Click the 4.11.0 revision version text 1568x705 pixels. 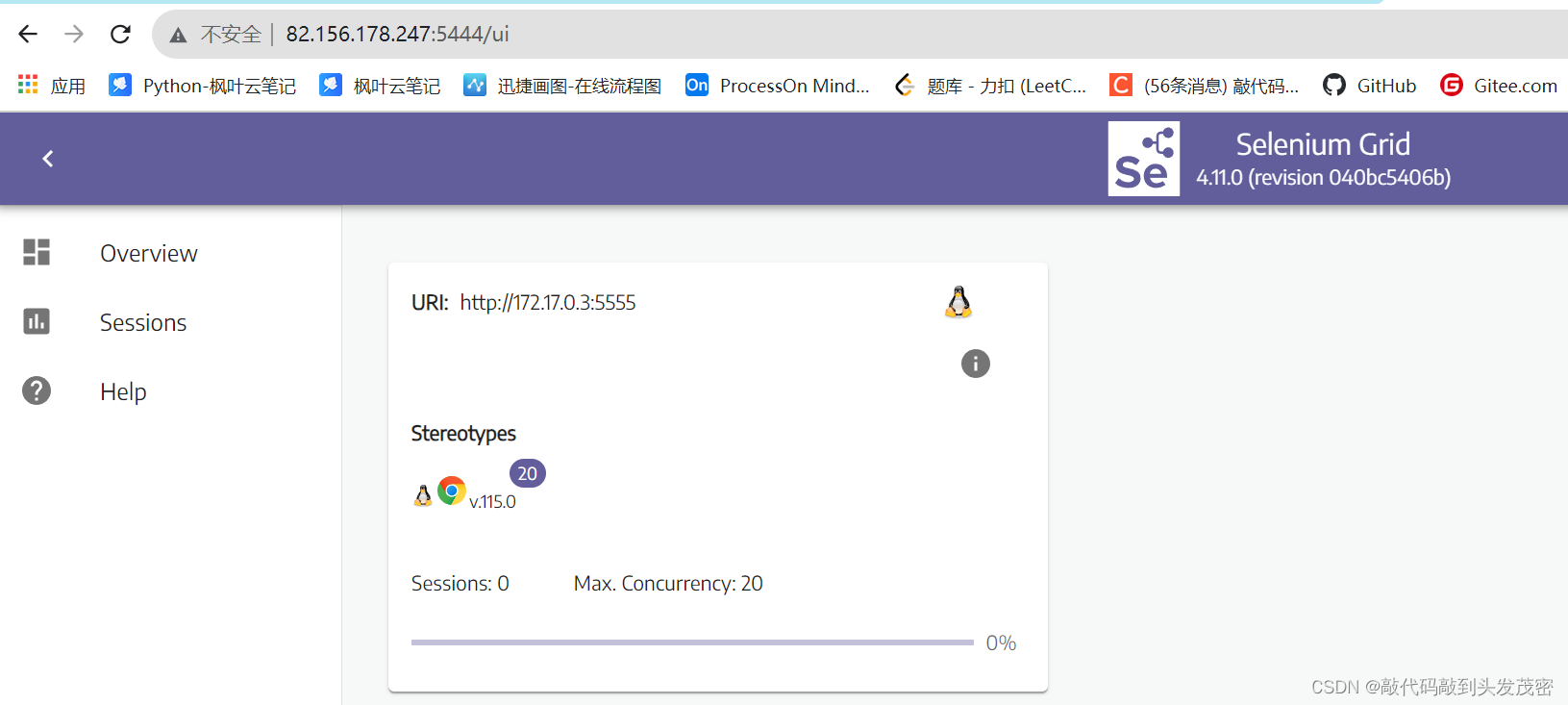[x=1323, y=177]
